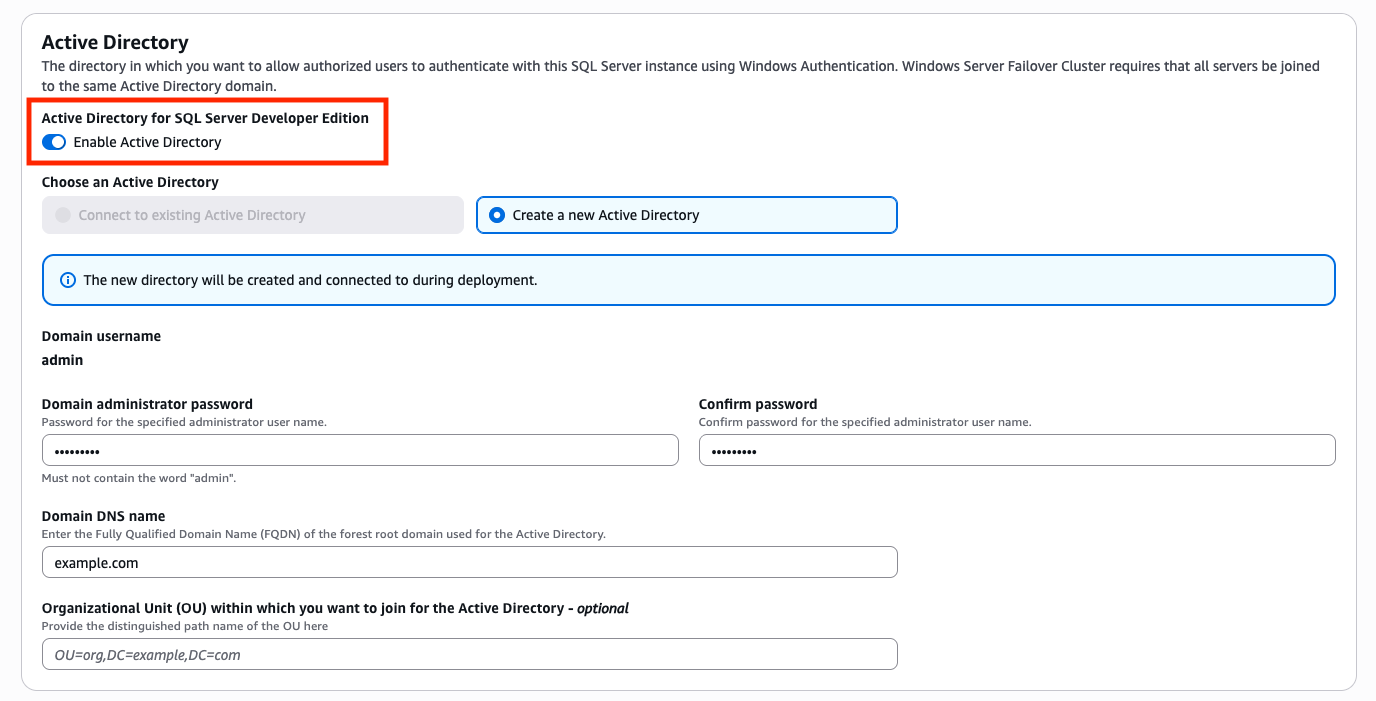The width and height of the screenshot is (1376, 701).
Task: Click the deployment notice banner
Action: (688, 280)
